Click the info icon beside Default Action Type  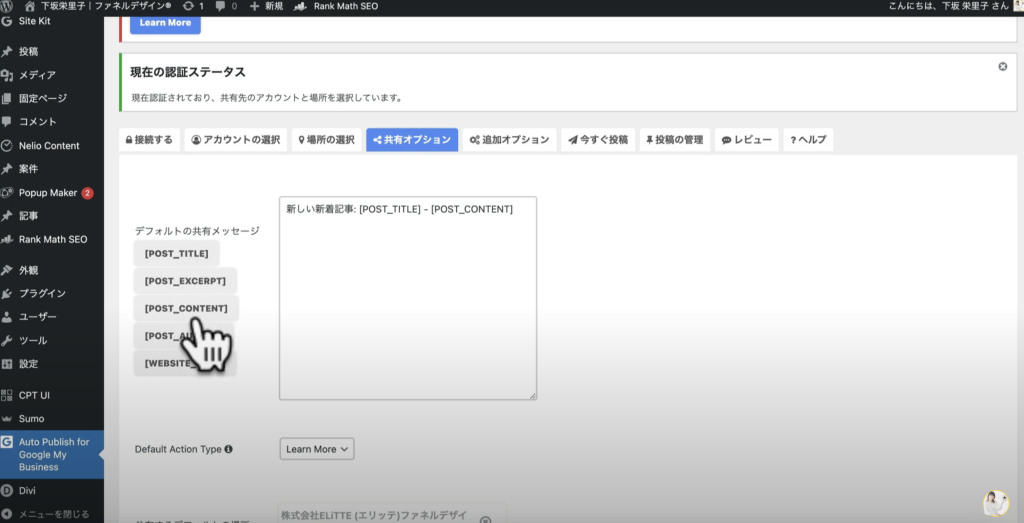click(x=229, y=450)
